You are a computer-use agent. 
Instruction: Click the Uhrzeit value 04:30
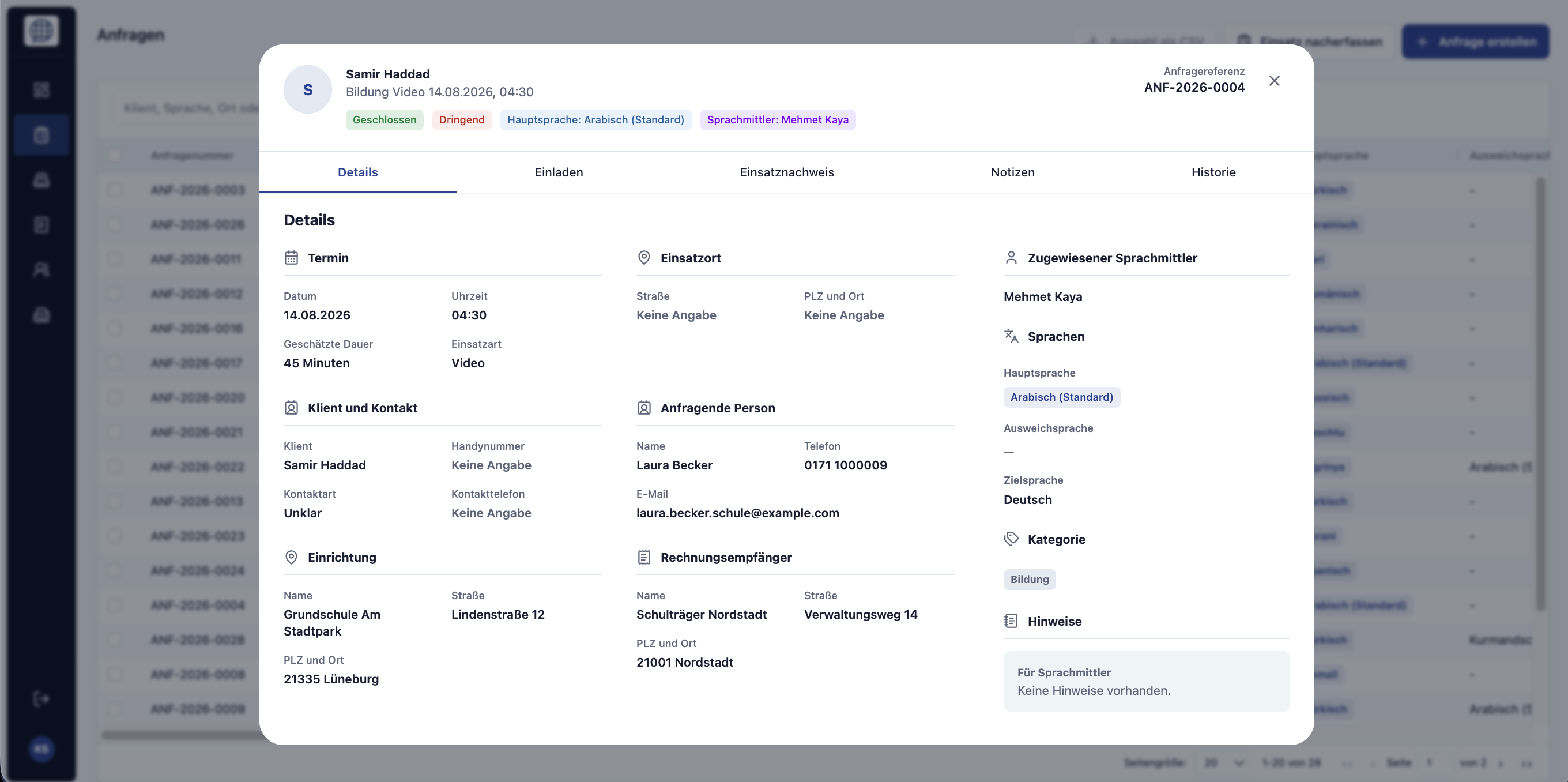(469, 315)
